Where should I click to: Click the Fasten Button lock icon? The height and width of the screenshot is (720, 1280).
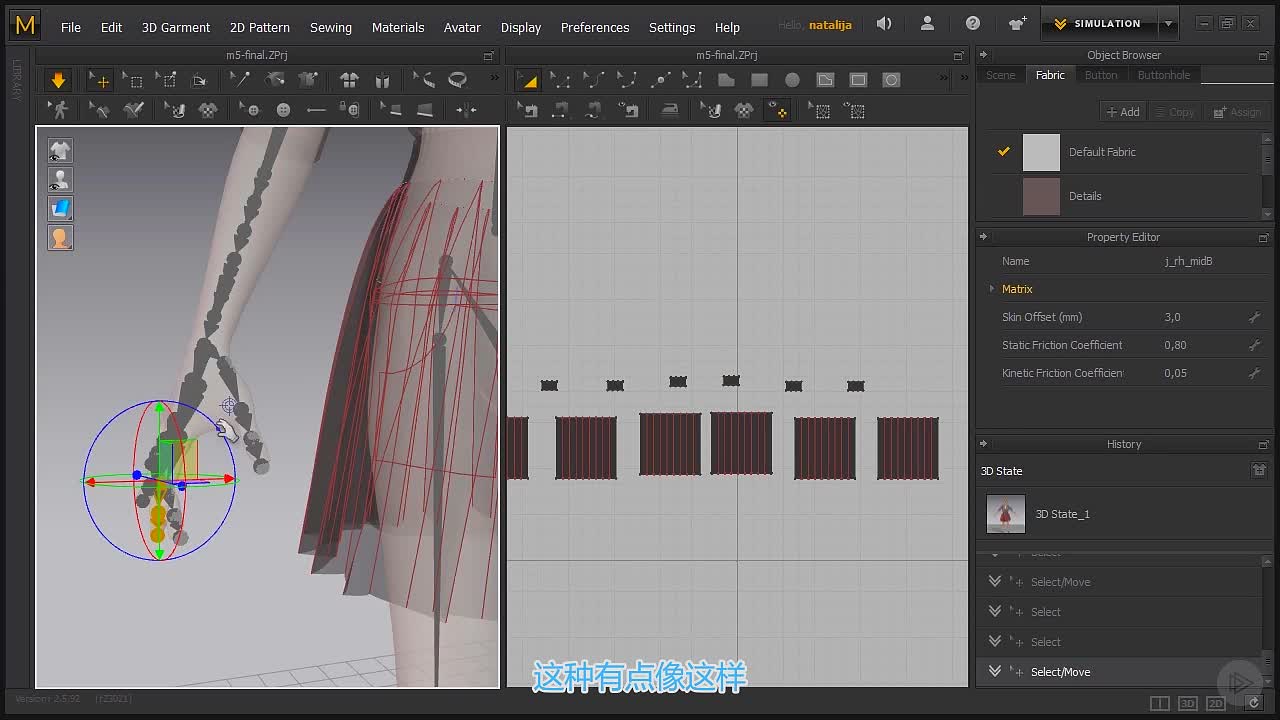(349, 110)
